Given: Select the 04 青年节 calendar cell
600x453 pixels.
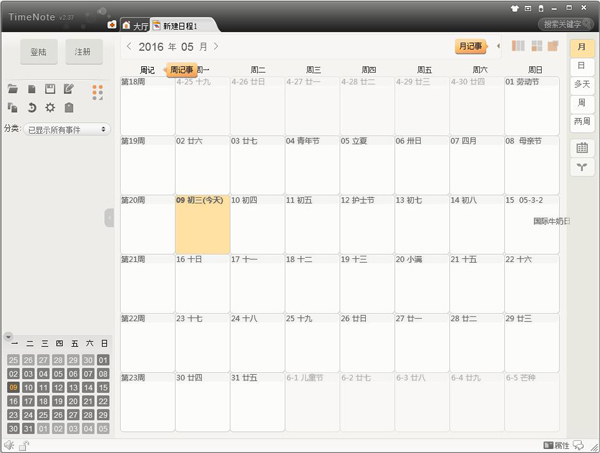Looking at the screenshot, I should [x=312, y=165].
